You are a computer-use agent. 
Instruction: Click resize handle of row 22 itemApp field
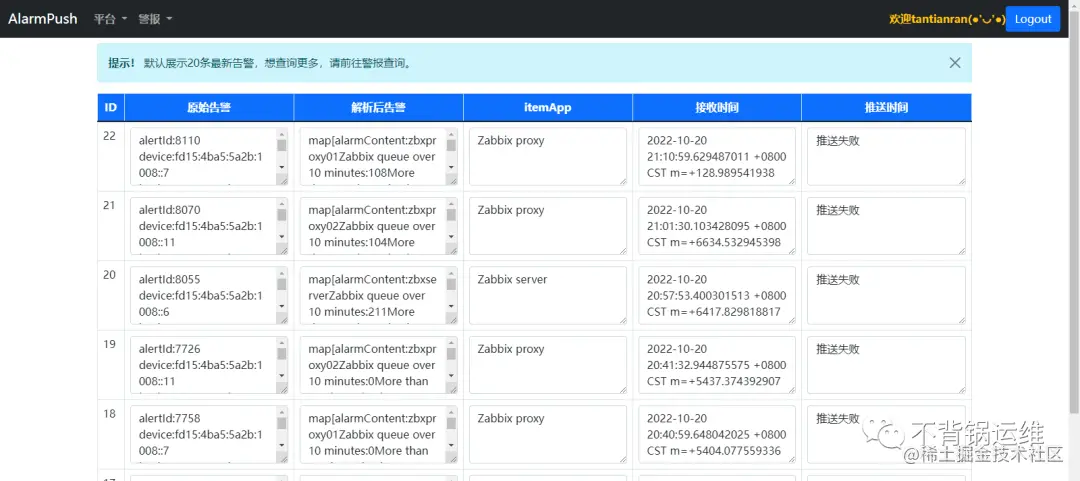[x=622, y=181]
